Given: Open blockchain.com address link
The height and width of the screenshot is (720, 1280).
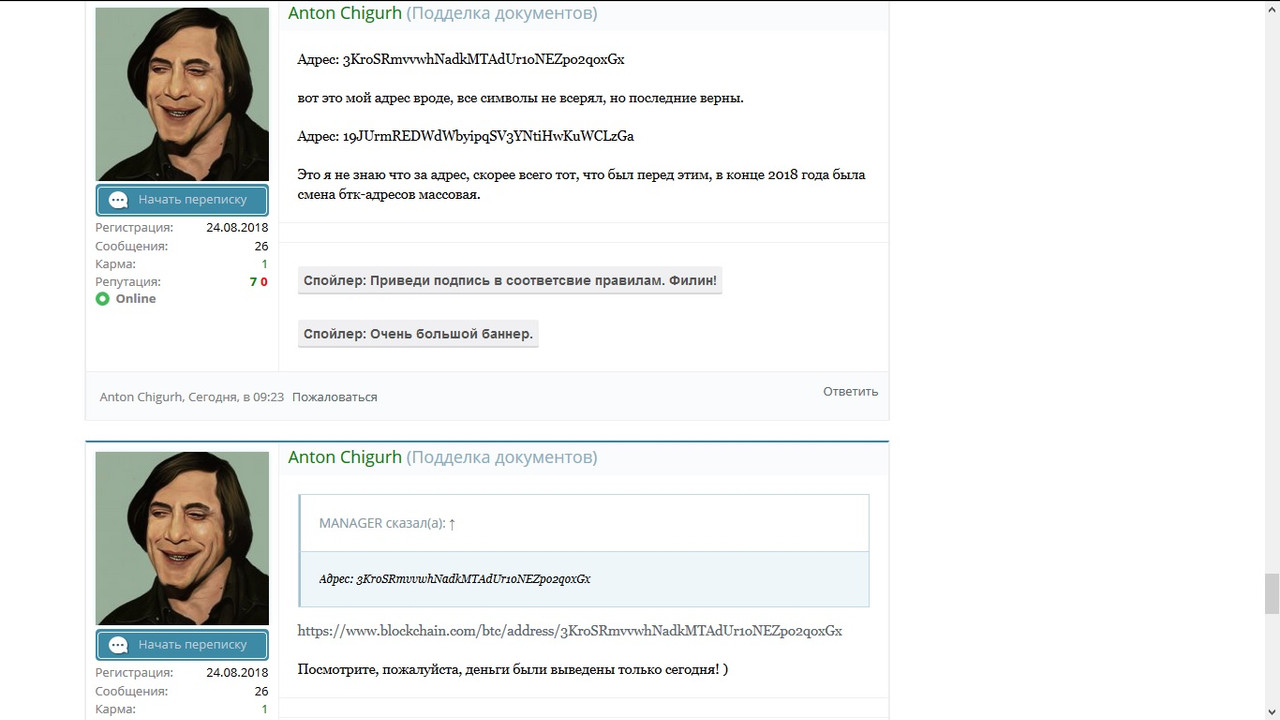Looking at the screenshot, I should point(570,631).
